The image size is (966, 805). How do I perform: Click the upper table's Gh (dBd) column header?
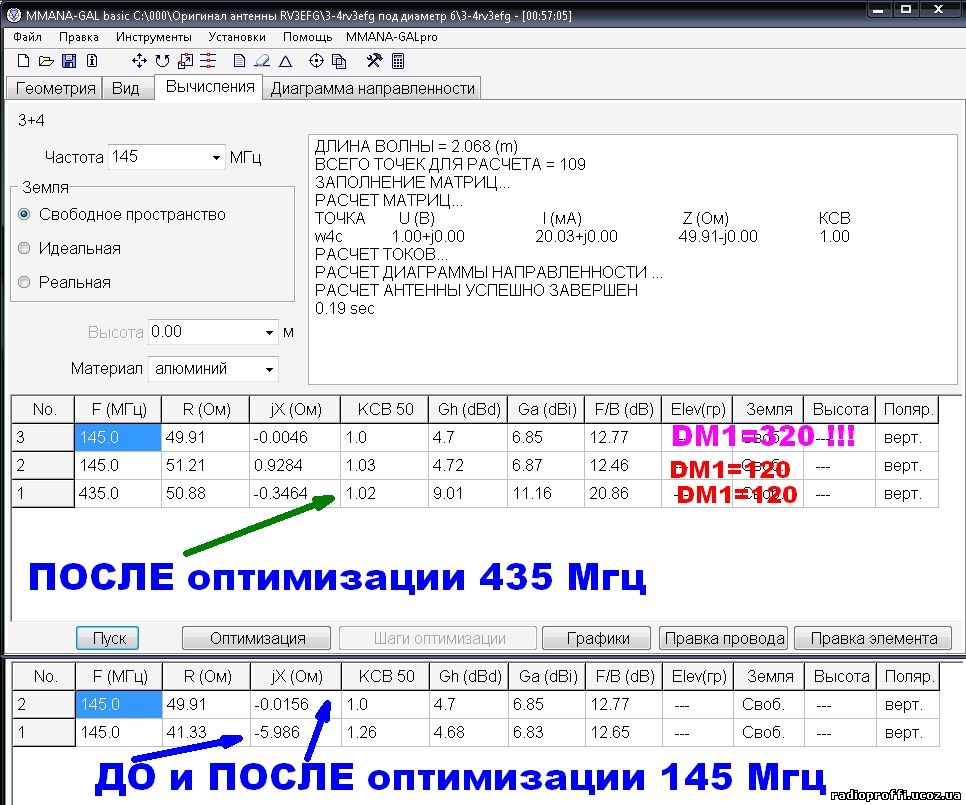click(468, 410)
